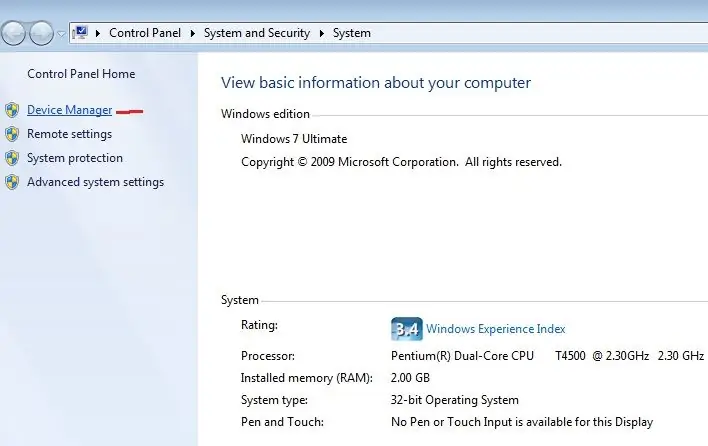The height and width of the screenshot is (446, 708).
Task: Open Windows Experience Index link
Action: coord(496,329)
